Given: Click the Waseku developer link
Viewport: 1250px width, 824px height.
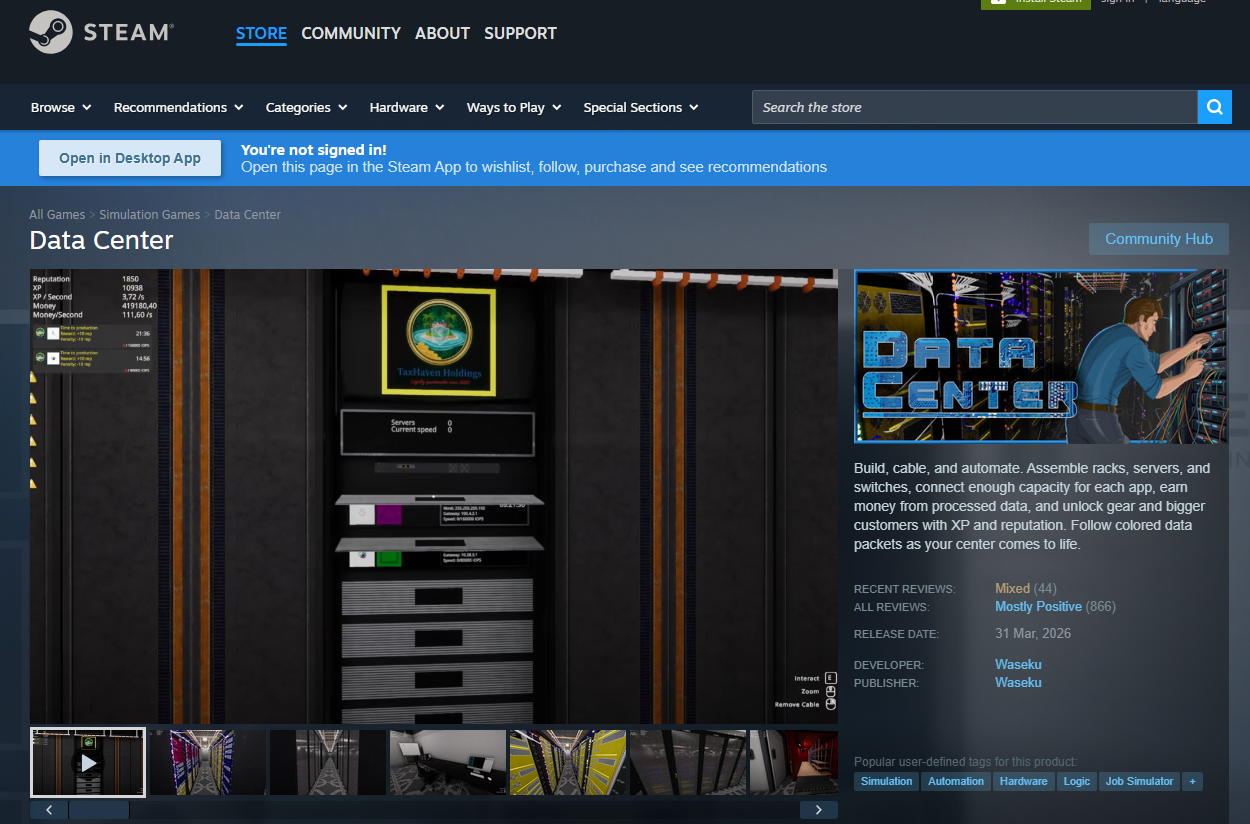Looking at the screenshot, I should [1018, 665].
